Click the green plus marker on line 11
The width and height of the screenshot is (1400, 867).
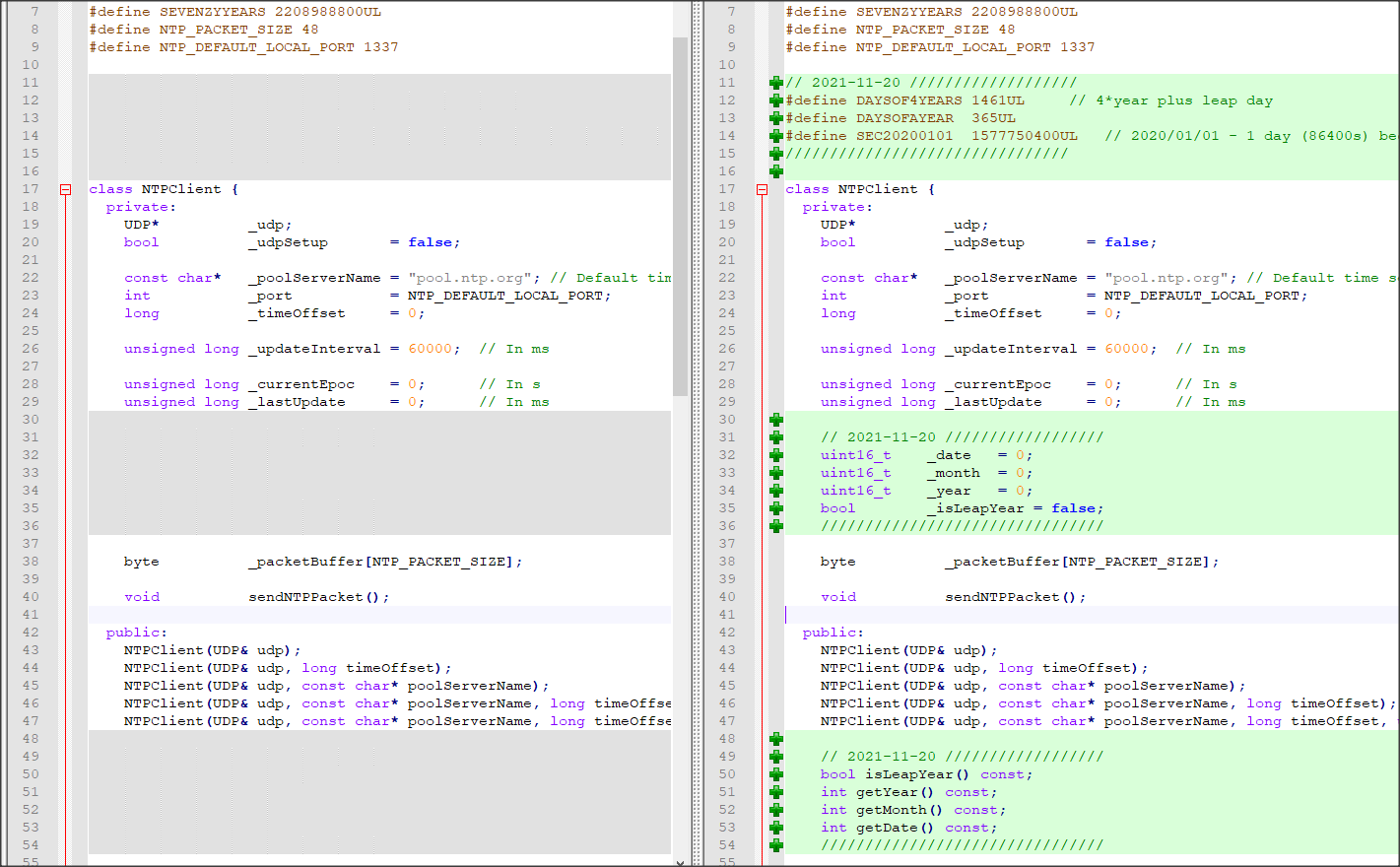tap(776, 83)
